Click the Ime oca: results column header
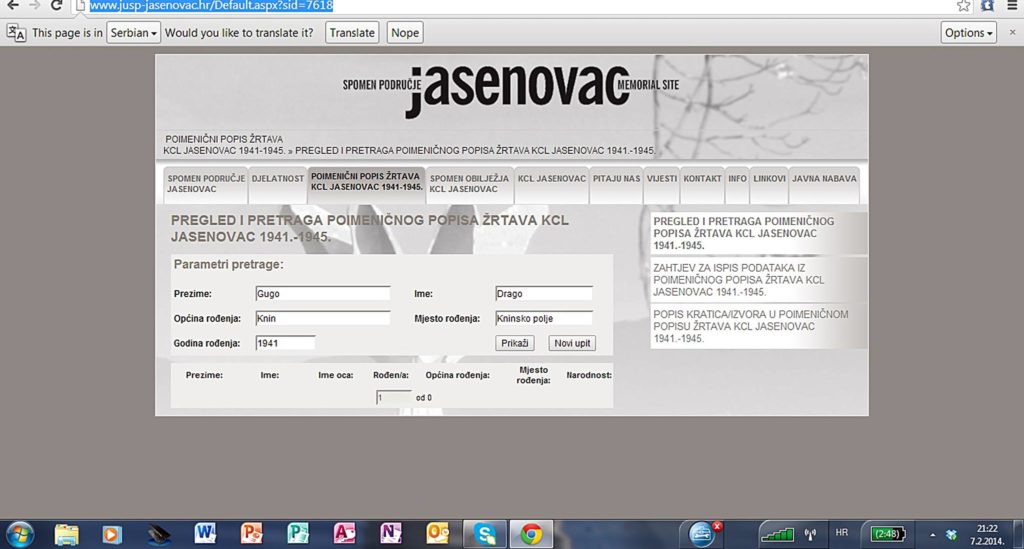Viewport: 1024px width, 549px height. (x=336, y=375)
